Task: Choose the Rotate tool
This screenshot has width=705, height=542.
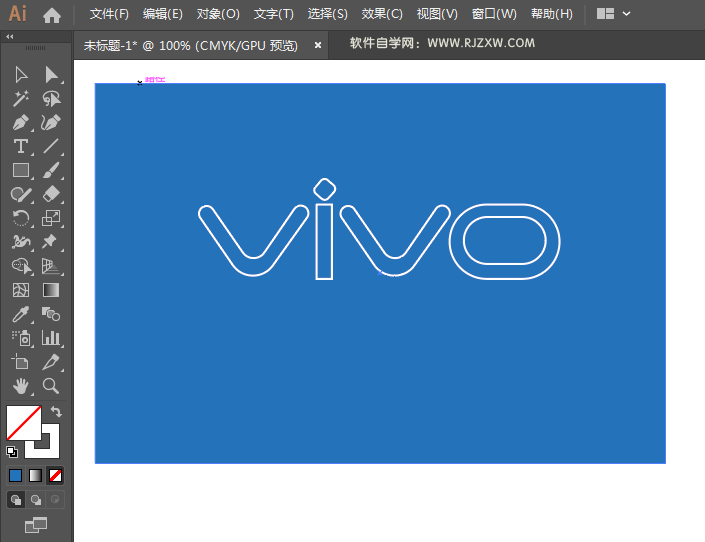Action: (21, 218)
